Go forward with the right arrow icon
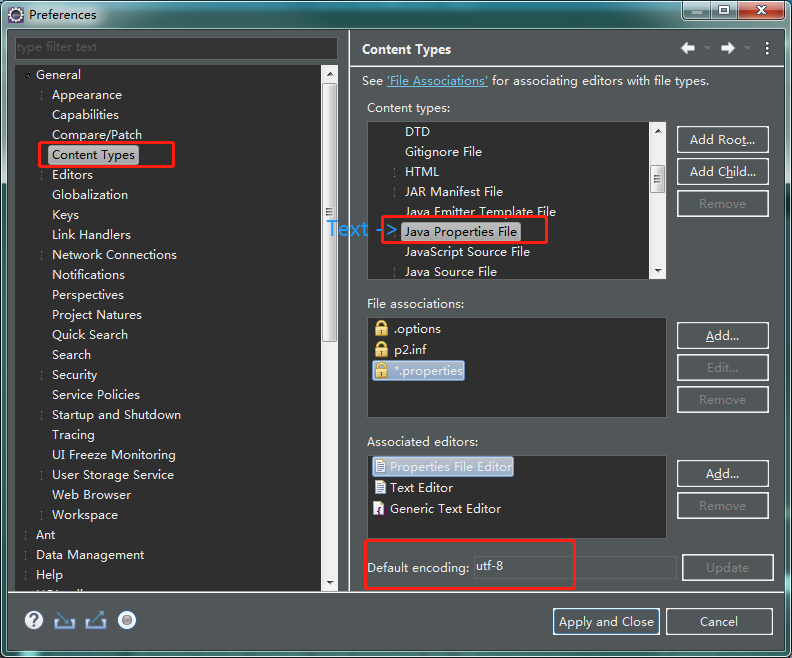Viewport: 792px width, 658px height. pyautogui.click(x=727, y=48)
